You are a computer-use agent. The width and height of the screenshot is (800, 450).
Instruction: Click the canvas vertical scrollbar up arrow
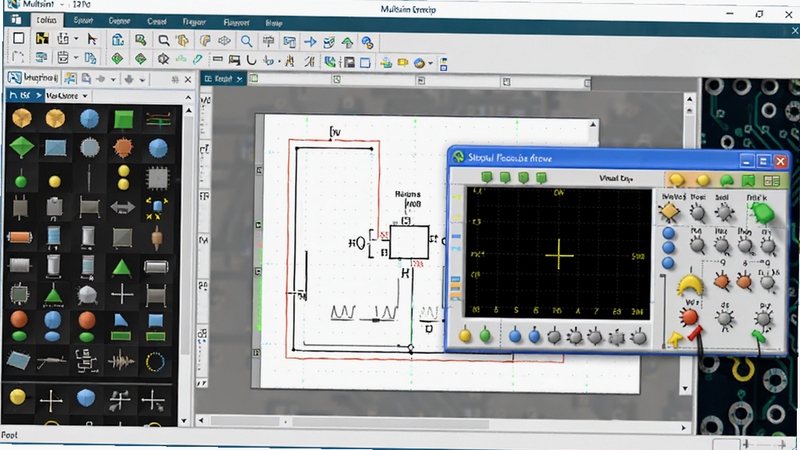click(x=689, y=99)
